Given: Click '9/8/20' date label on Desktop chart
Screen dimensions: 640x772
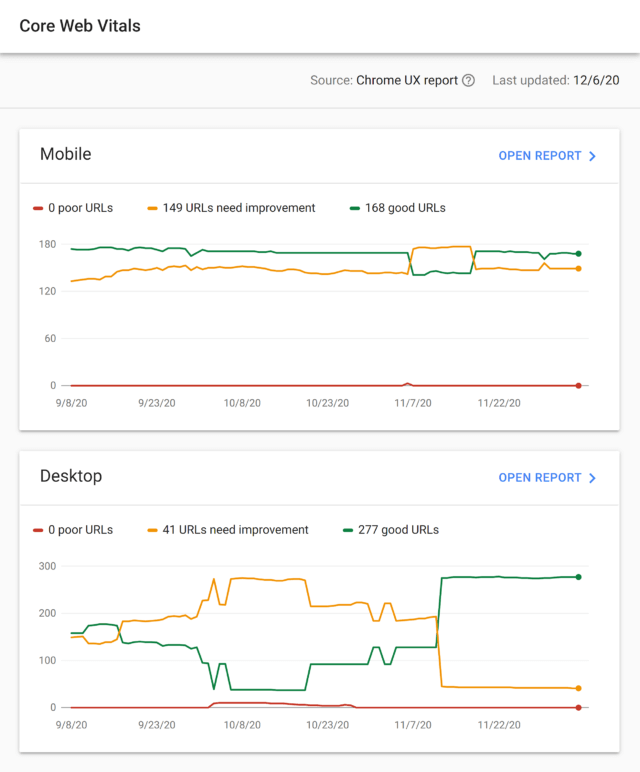Looking at the screenshot, I should click(x=71, y=725).
